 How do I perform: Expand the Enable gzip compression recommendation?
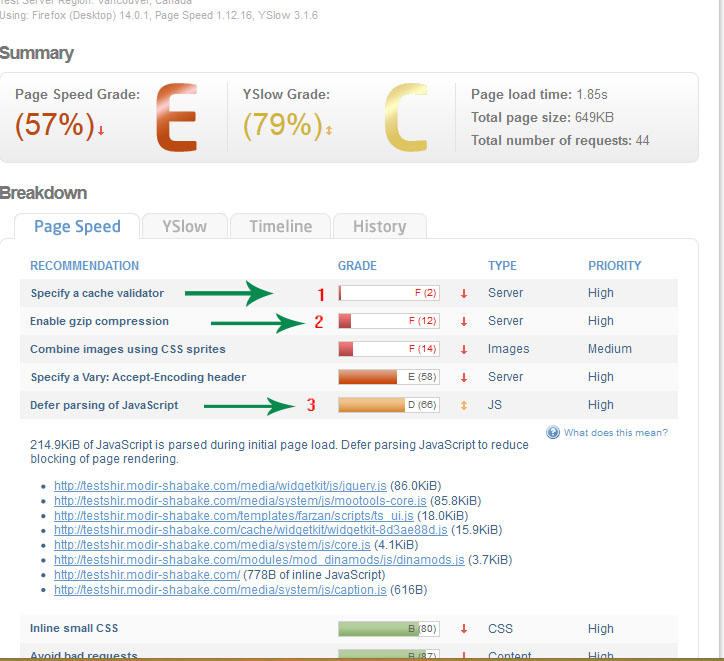pos(99,322)
